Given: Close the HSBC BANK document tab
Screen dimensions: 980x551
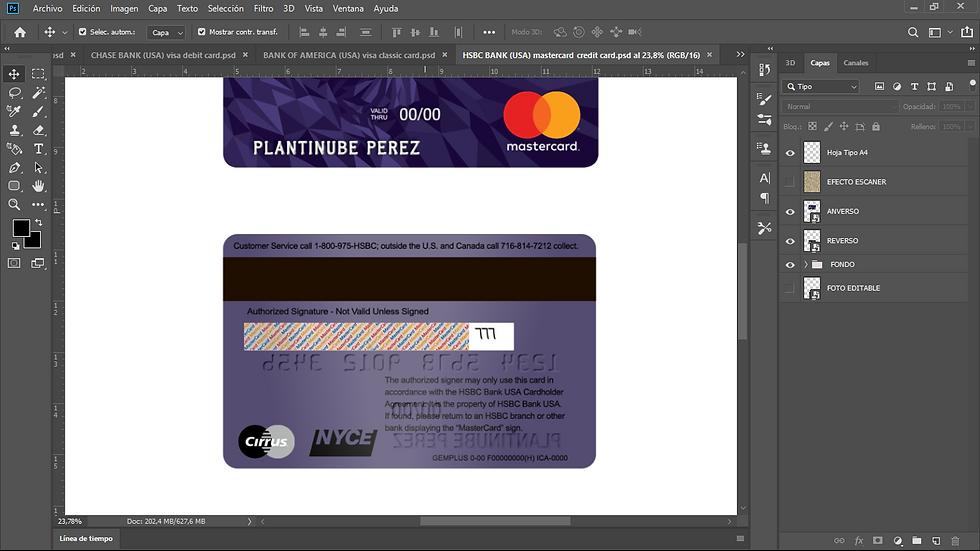Looking at the screenshot, I should pyautogui.click(x=709, y=55).
